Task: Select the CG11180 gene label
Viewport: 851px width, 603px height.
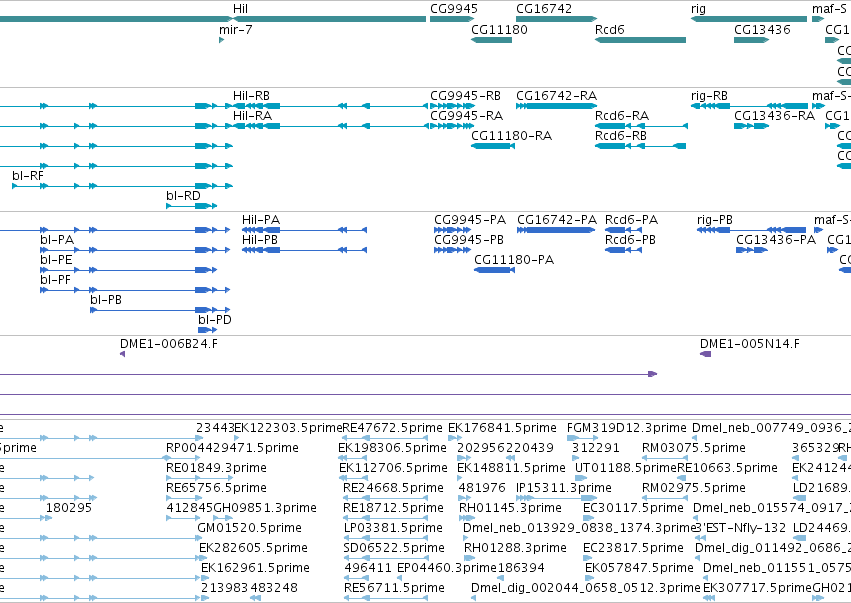Action: pos(499,30)
